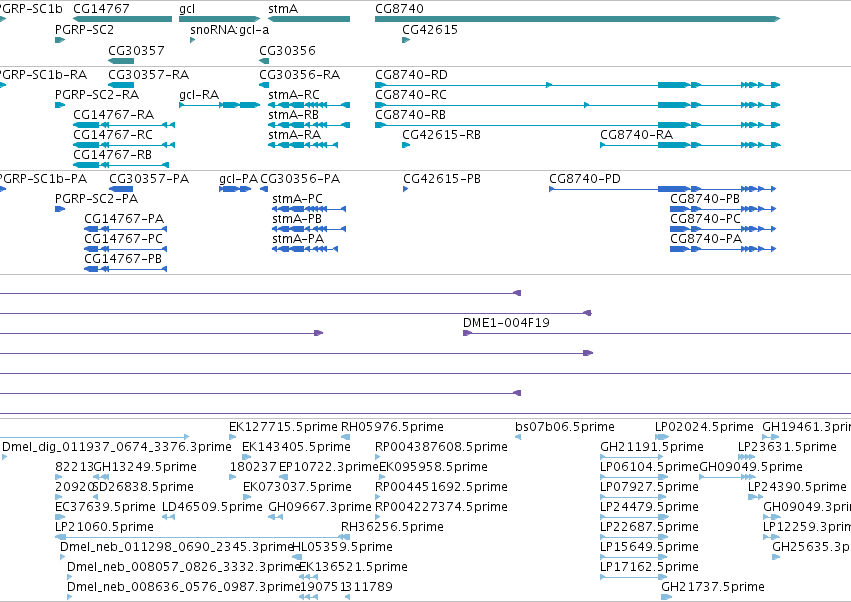Select the CG42615-RB transcript arrow

(x=406, y=145)
